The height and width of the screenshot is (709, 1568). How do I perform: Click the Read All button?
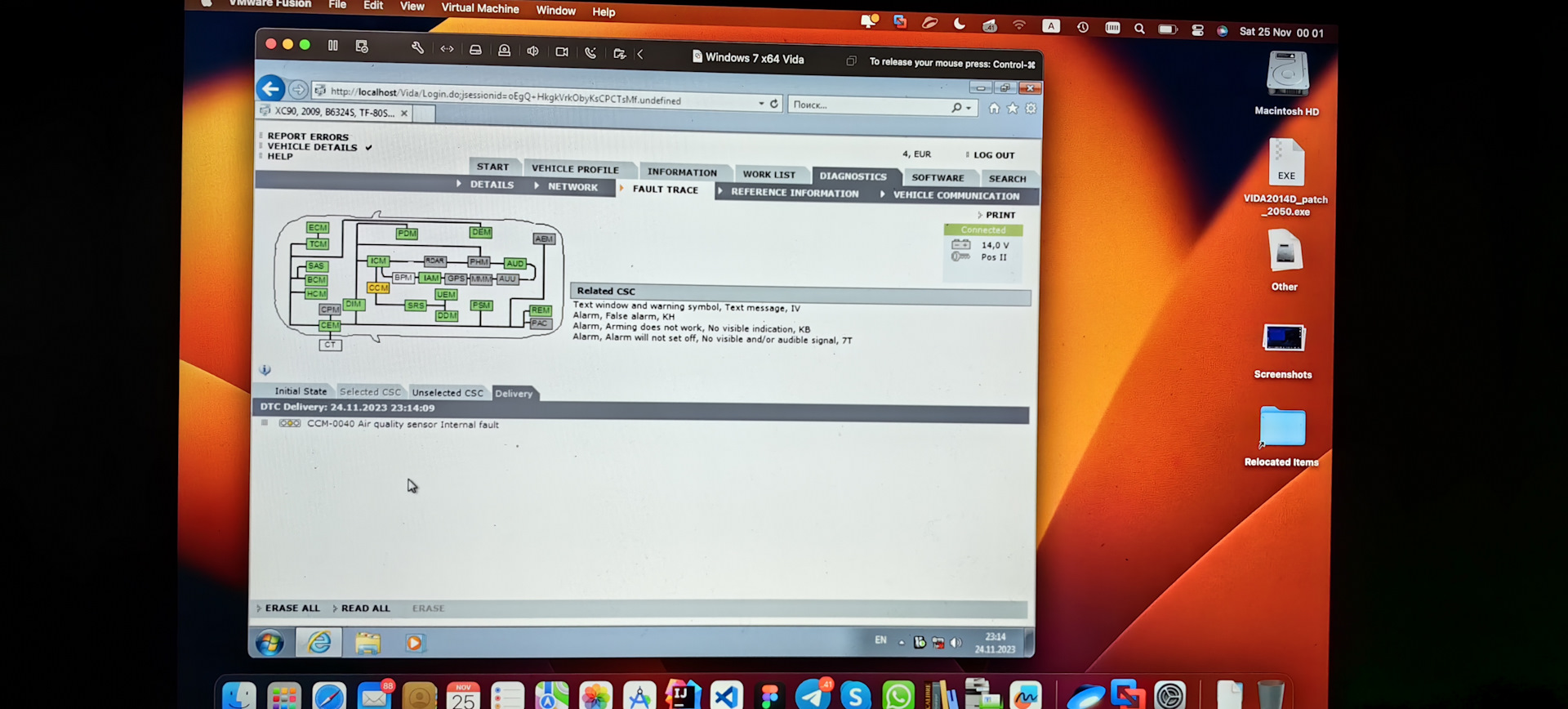(x=365, y=608)
